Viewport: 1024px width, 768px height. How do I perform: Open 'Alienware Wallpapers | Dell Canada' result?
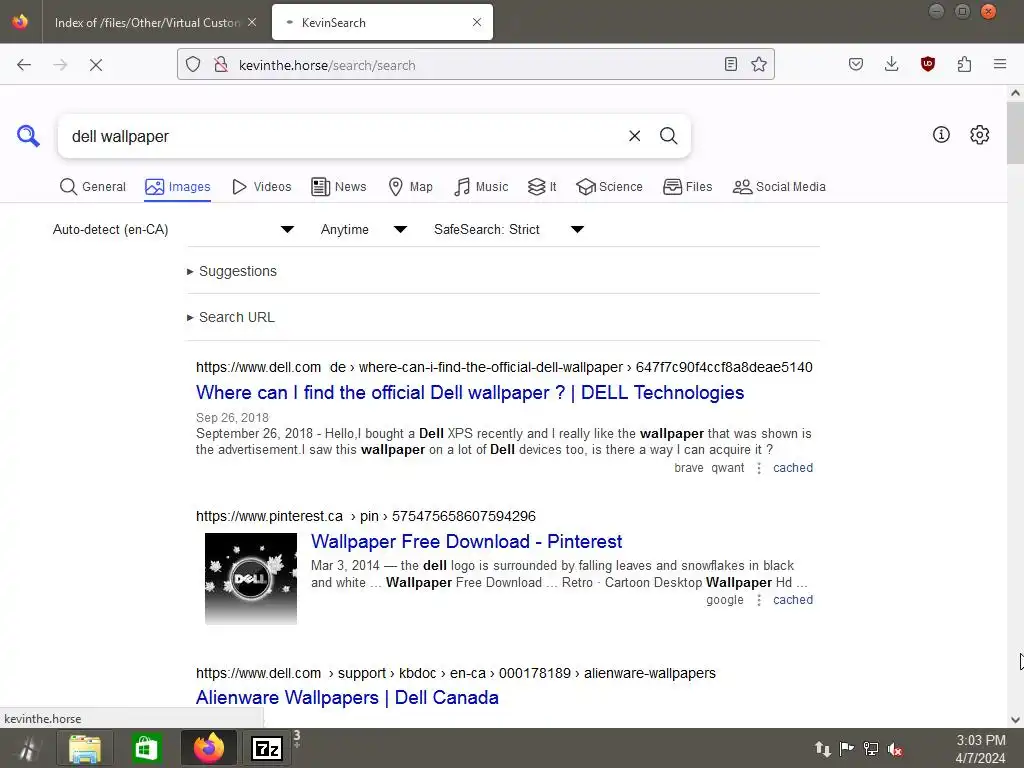point(347,697)
